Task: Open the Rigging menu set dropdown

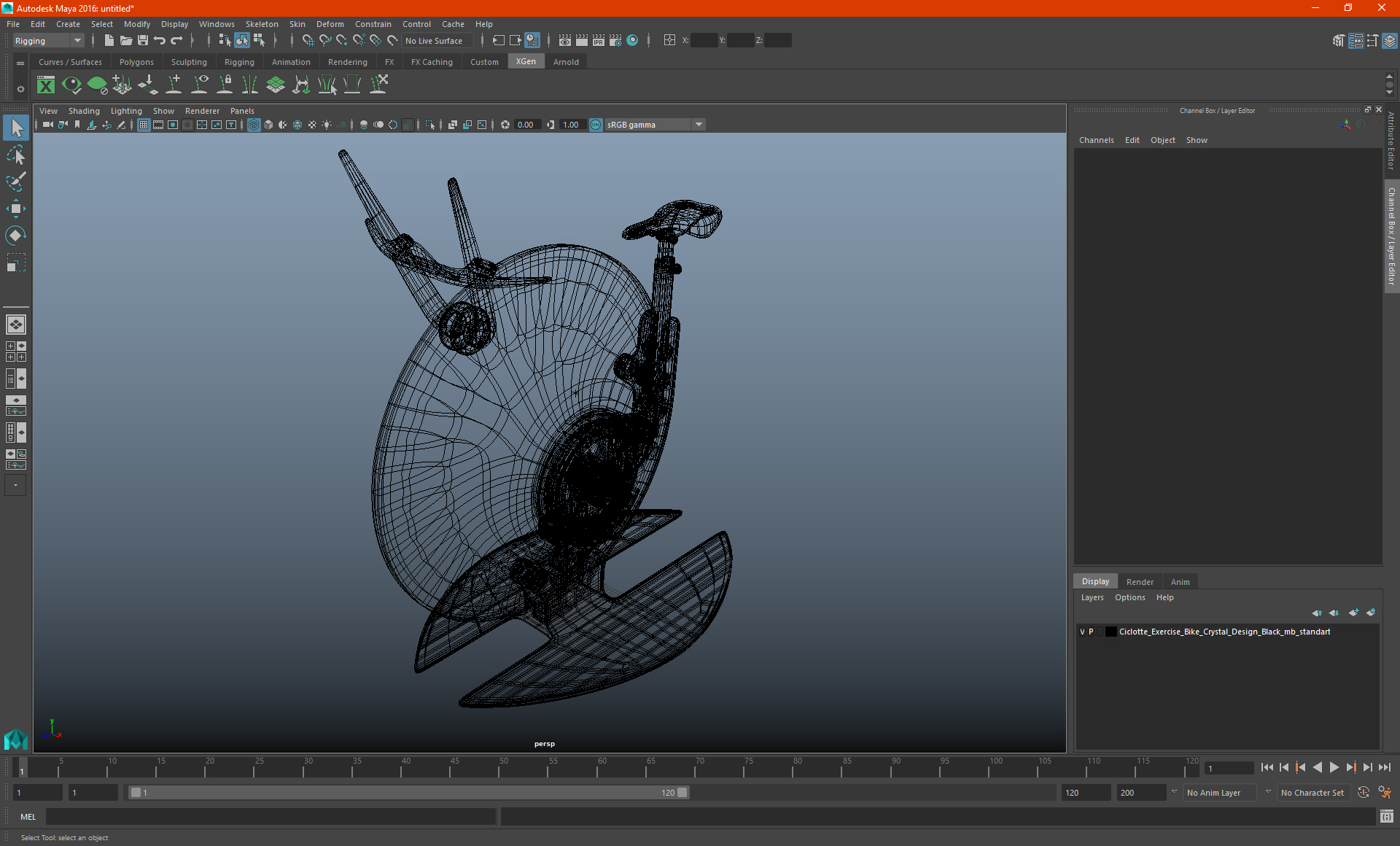Action: pos(48,41)
